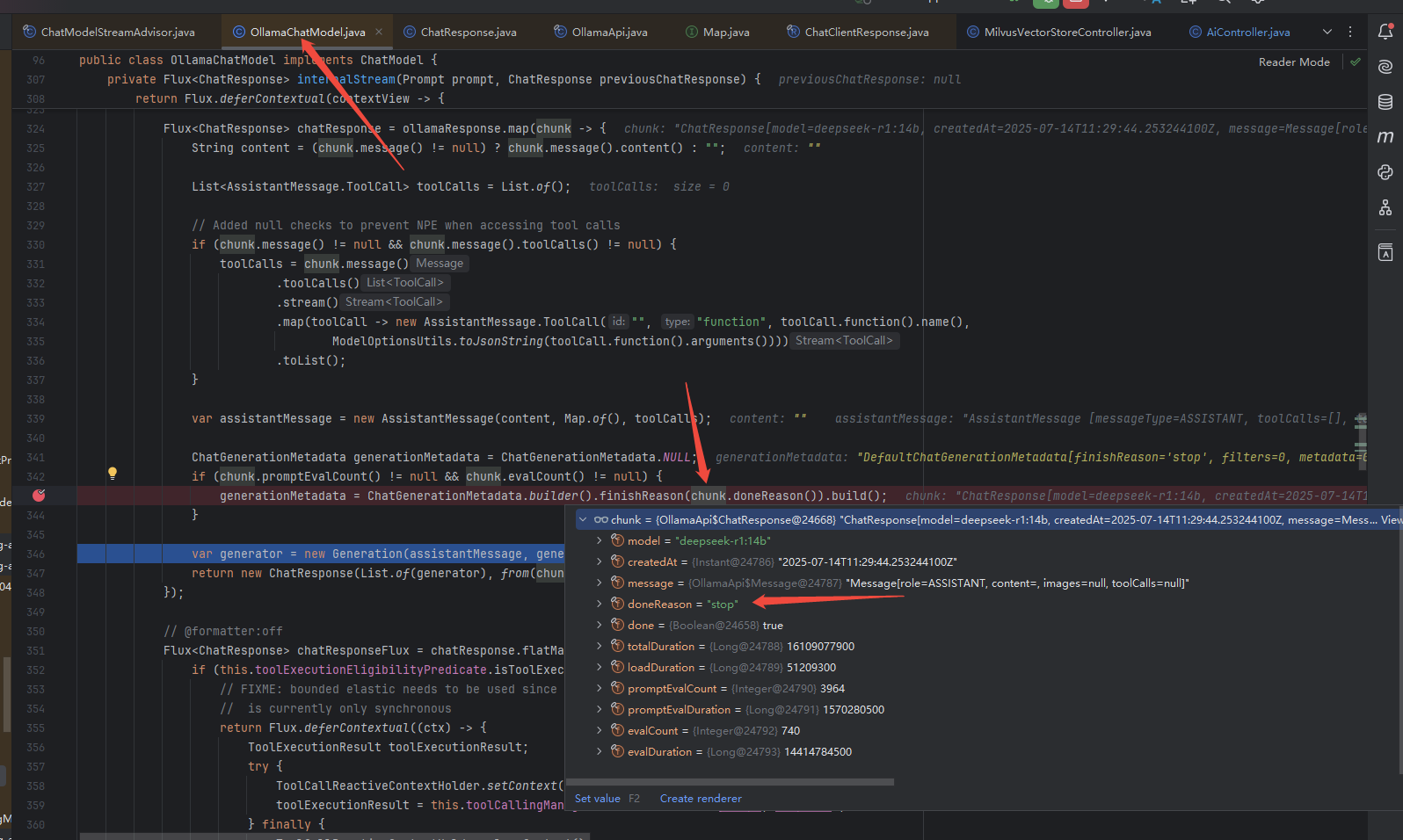The image size is (1403, 840).
Task: Click the field icon beside promptEvalCount
Action: (617, 689)
